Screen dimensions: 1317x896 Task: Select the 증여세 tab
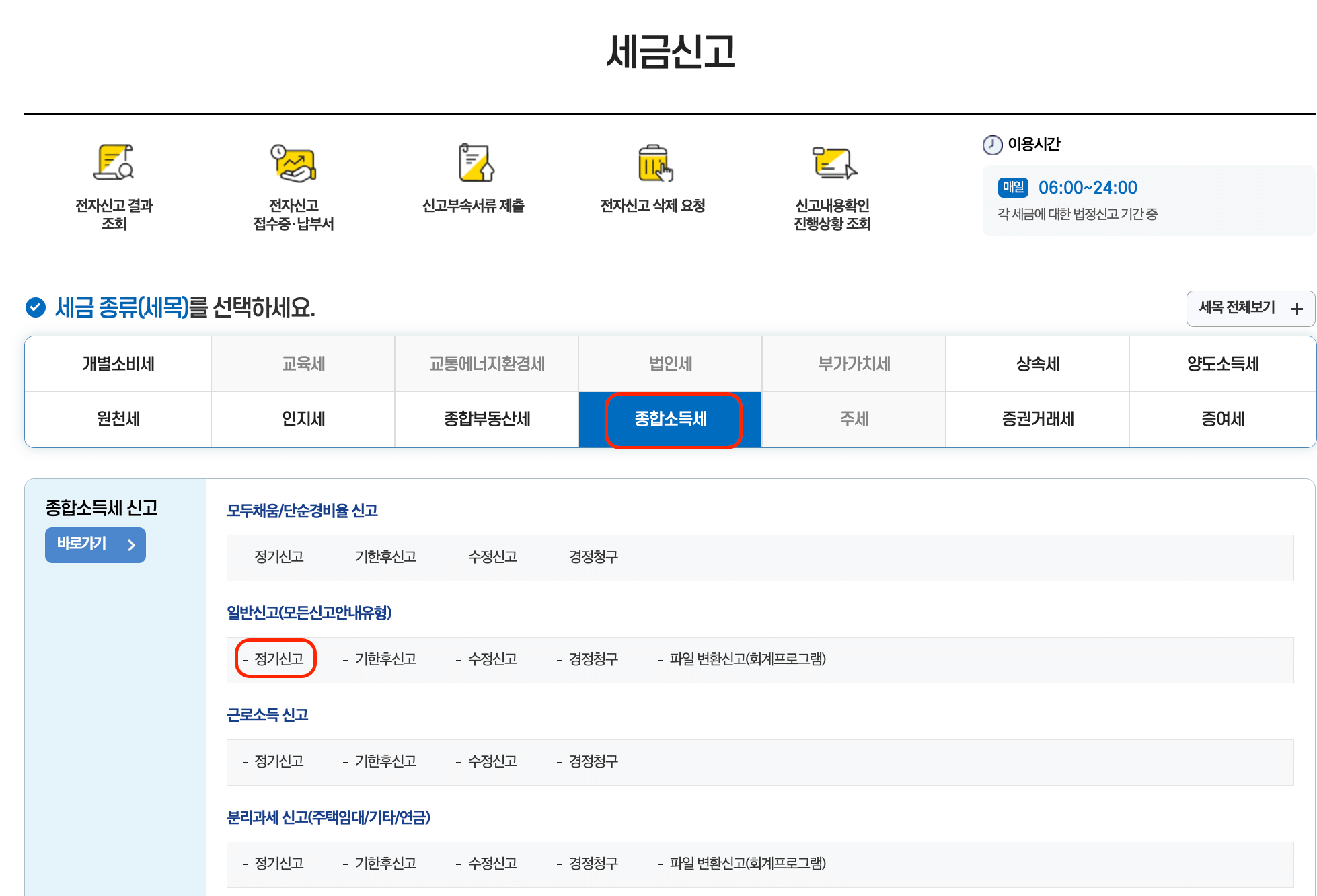point(1222,419)
